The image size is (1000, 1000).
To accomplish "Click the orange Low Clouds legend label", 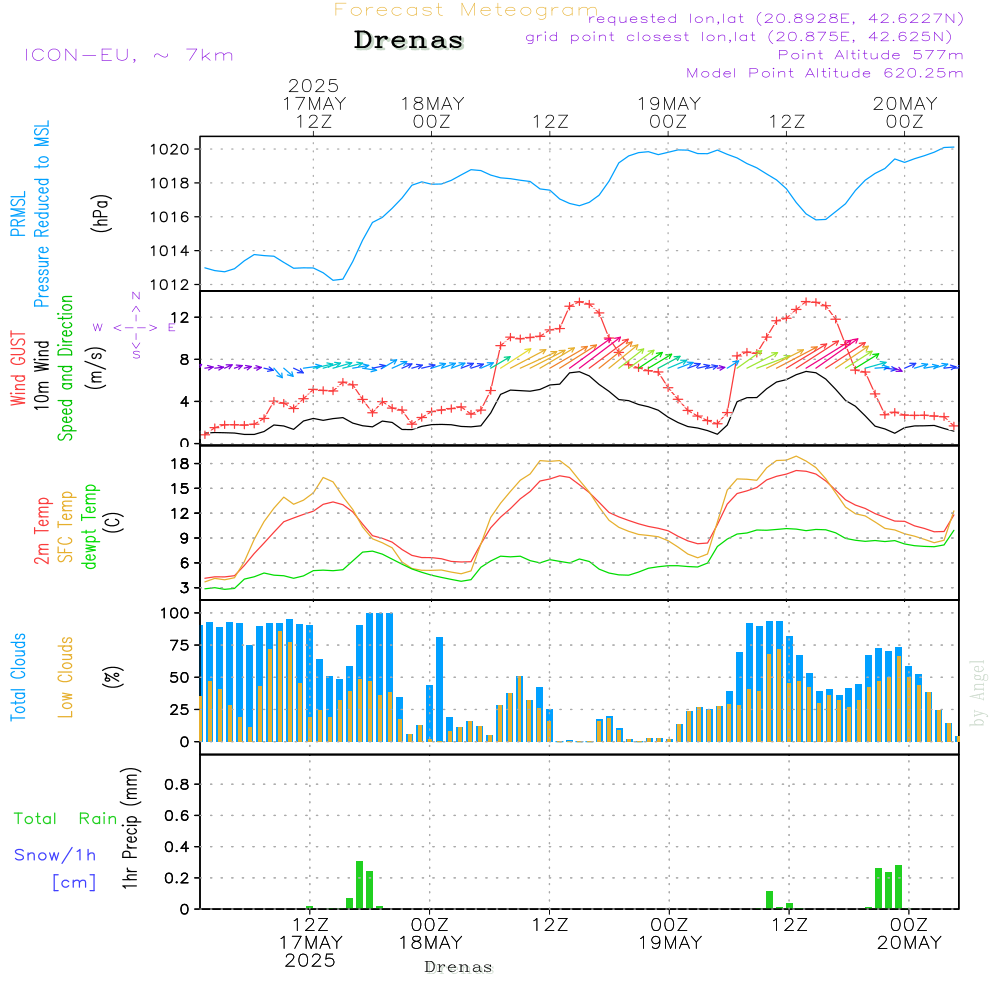I will click(x=66, y=677).
